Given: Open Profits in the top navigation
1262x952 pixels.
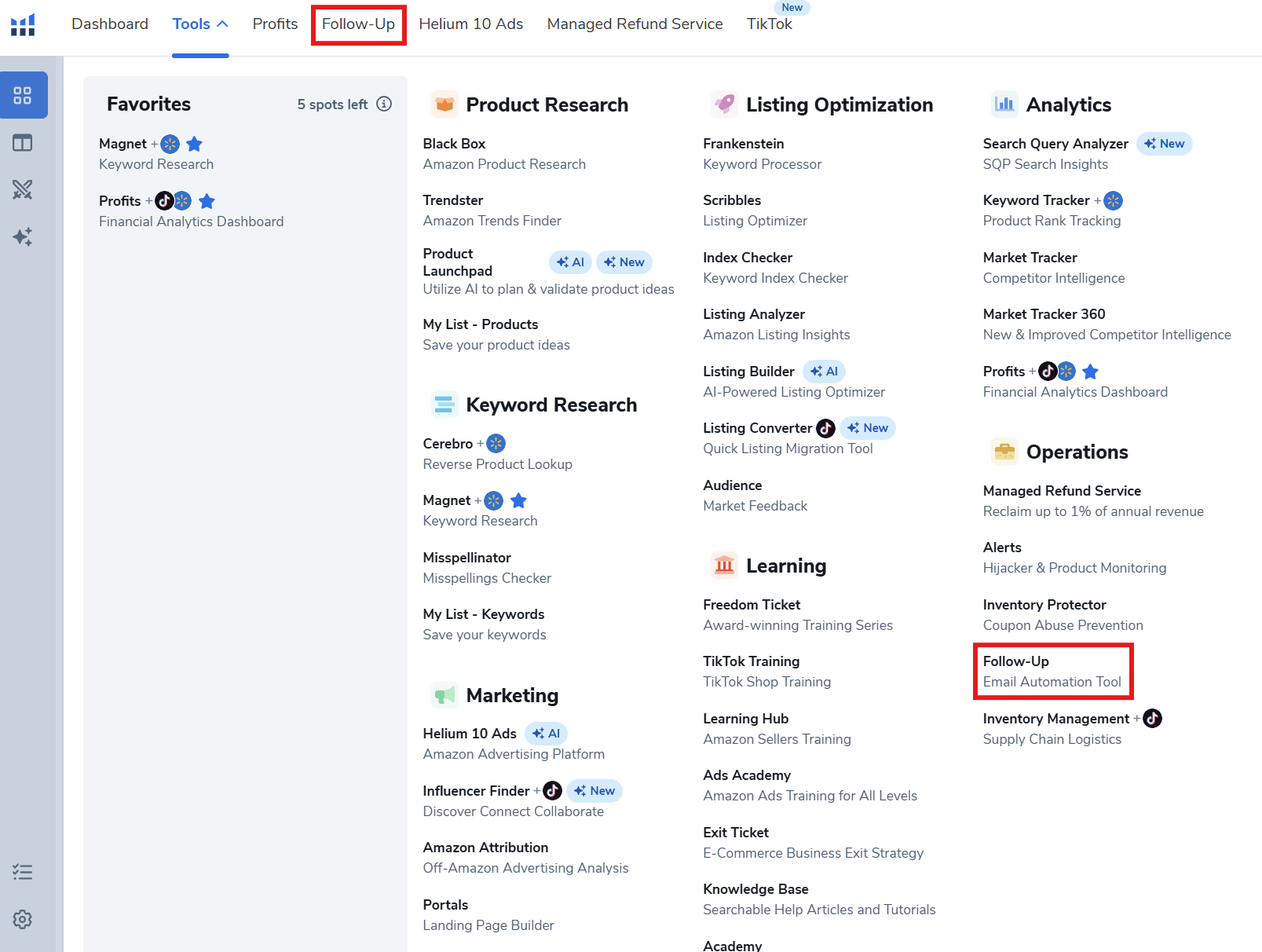Looking at the screenshot, I should click(x=275, y=24).
